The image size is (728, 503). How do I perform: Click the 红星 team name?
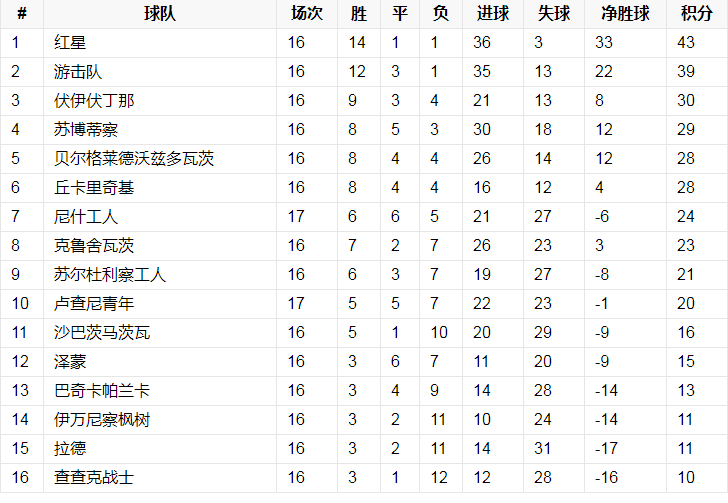click(70, 42)
